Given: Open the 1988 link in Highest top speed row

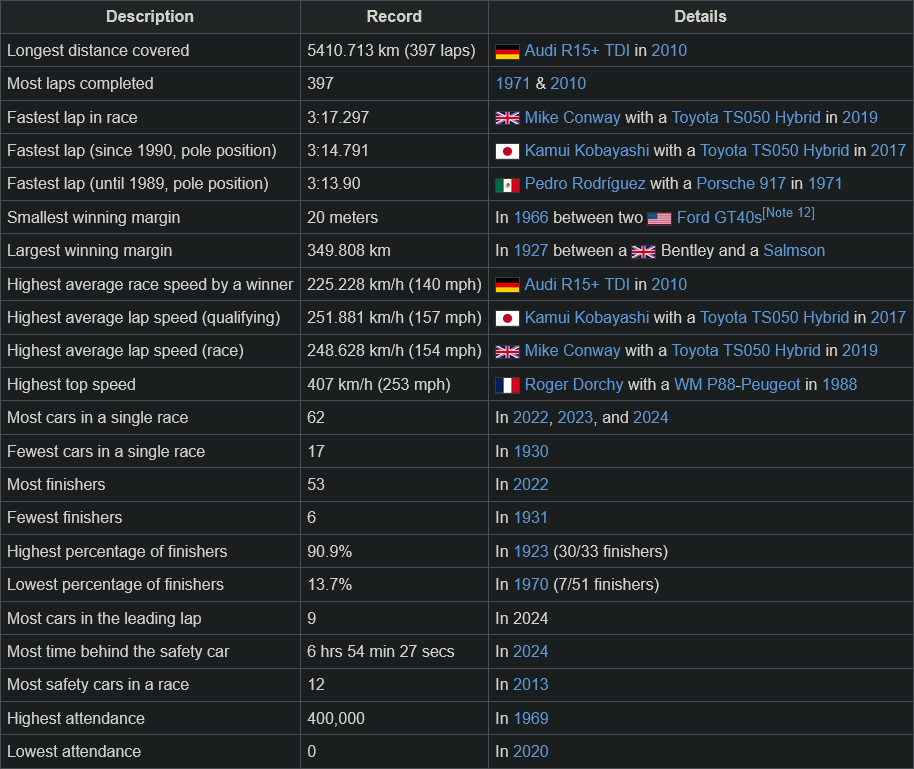Looking at the screenshot, I should 839,385.
